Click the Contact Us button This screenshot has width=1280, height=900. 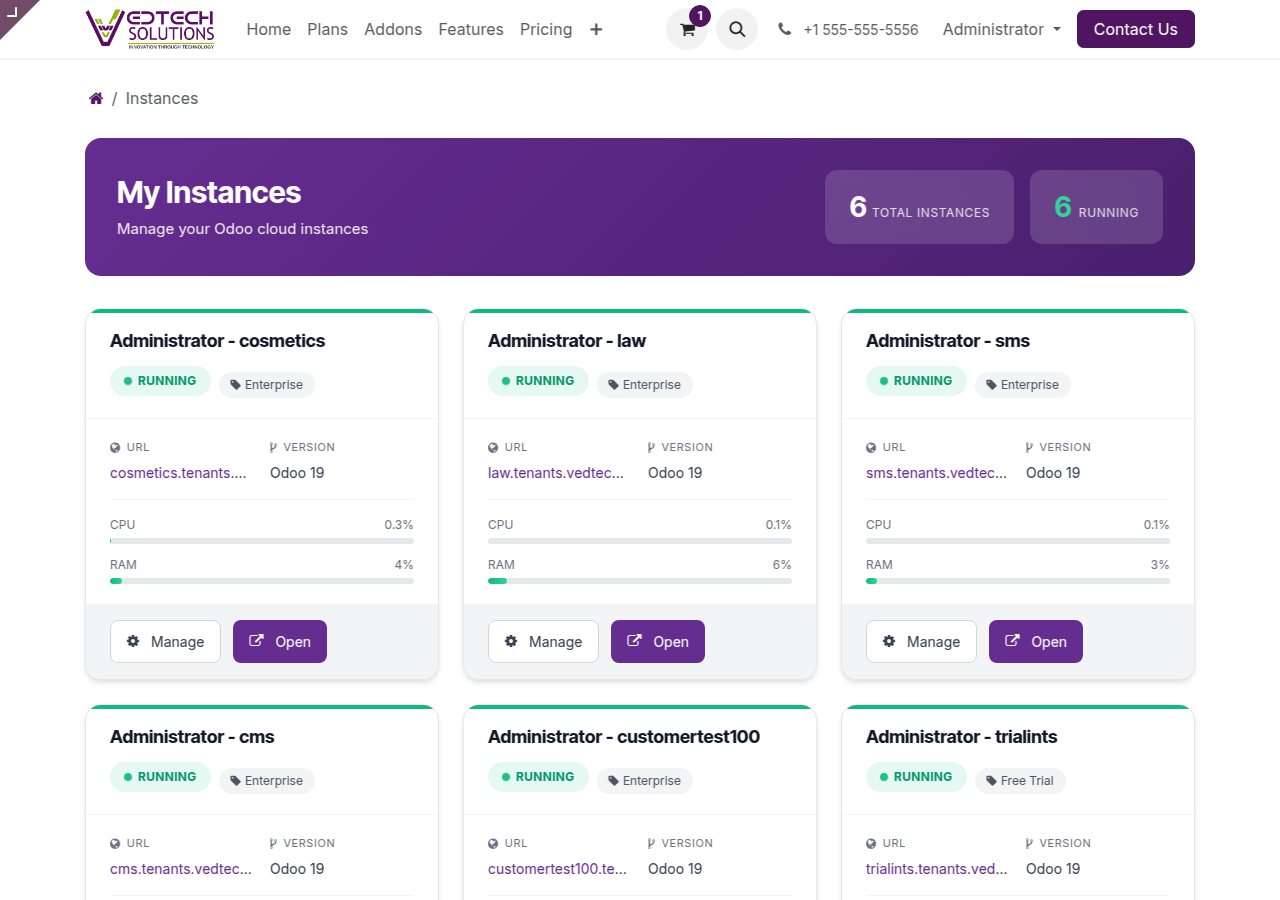tap(1135, 29)
